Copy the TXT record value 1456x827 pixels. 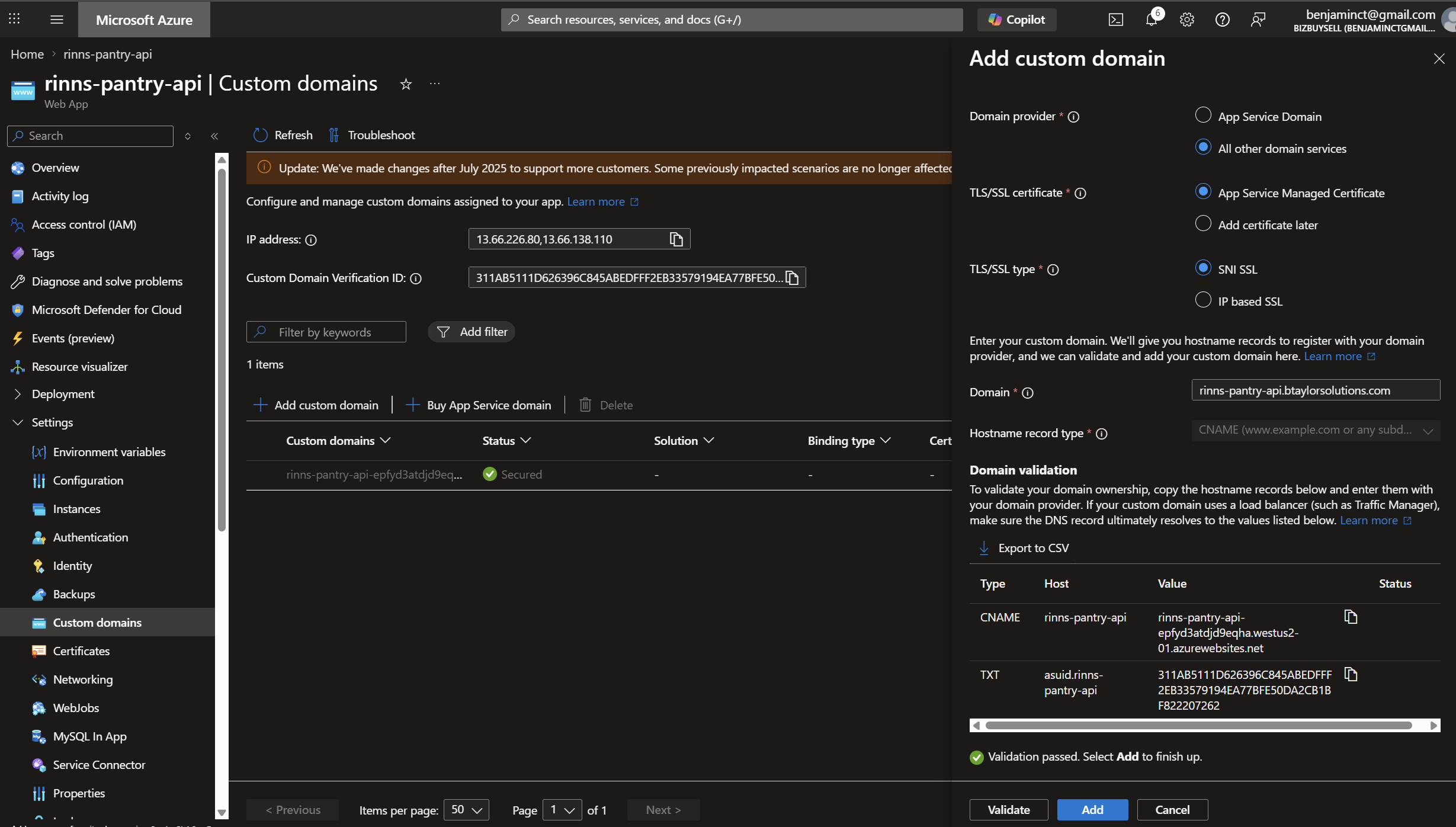pyautogui.click(x=1350, y=675)
